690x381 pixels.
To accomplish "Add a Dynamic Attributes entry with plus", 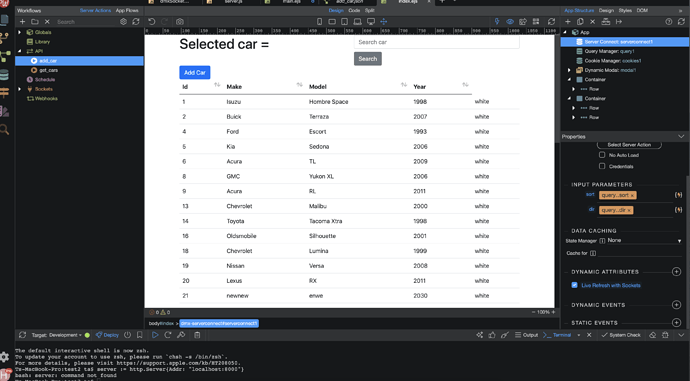I will [x=676, y=271].
